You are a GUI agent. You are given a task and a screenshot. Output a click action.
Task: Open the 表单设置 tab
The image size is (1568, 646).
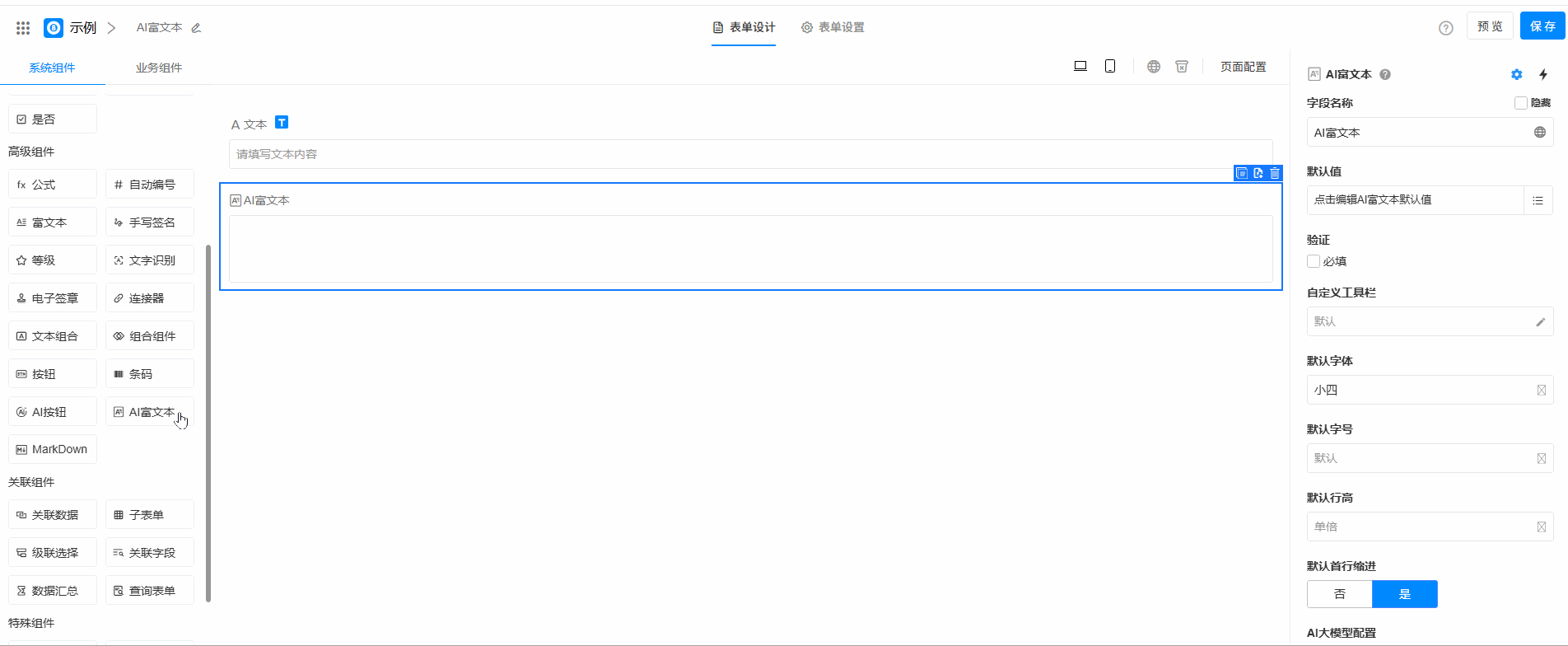tap(833, 27)
